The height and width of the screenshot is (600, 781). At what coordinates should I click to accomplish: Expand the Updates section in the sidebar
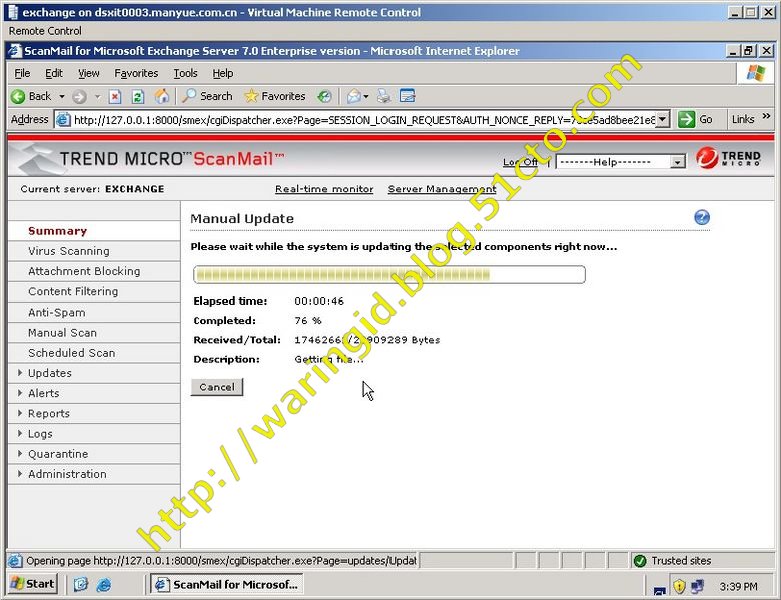(49, 373)
